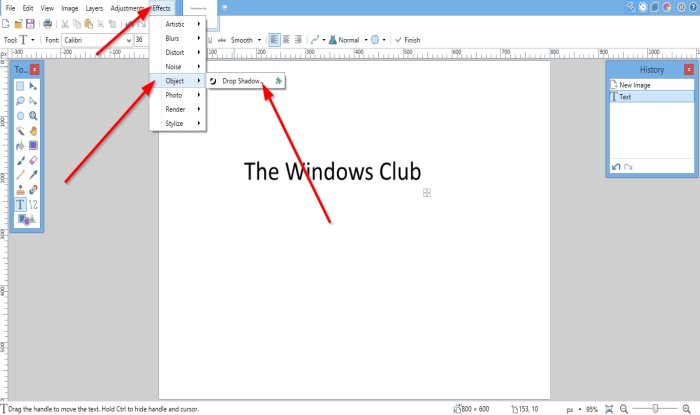The width and height of the screenshot is (700, 415).
Task: Select Text history entry
Action: (652, 97)
